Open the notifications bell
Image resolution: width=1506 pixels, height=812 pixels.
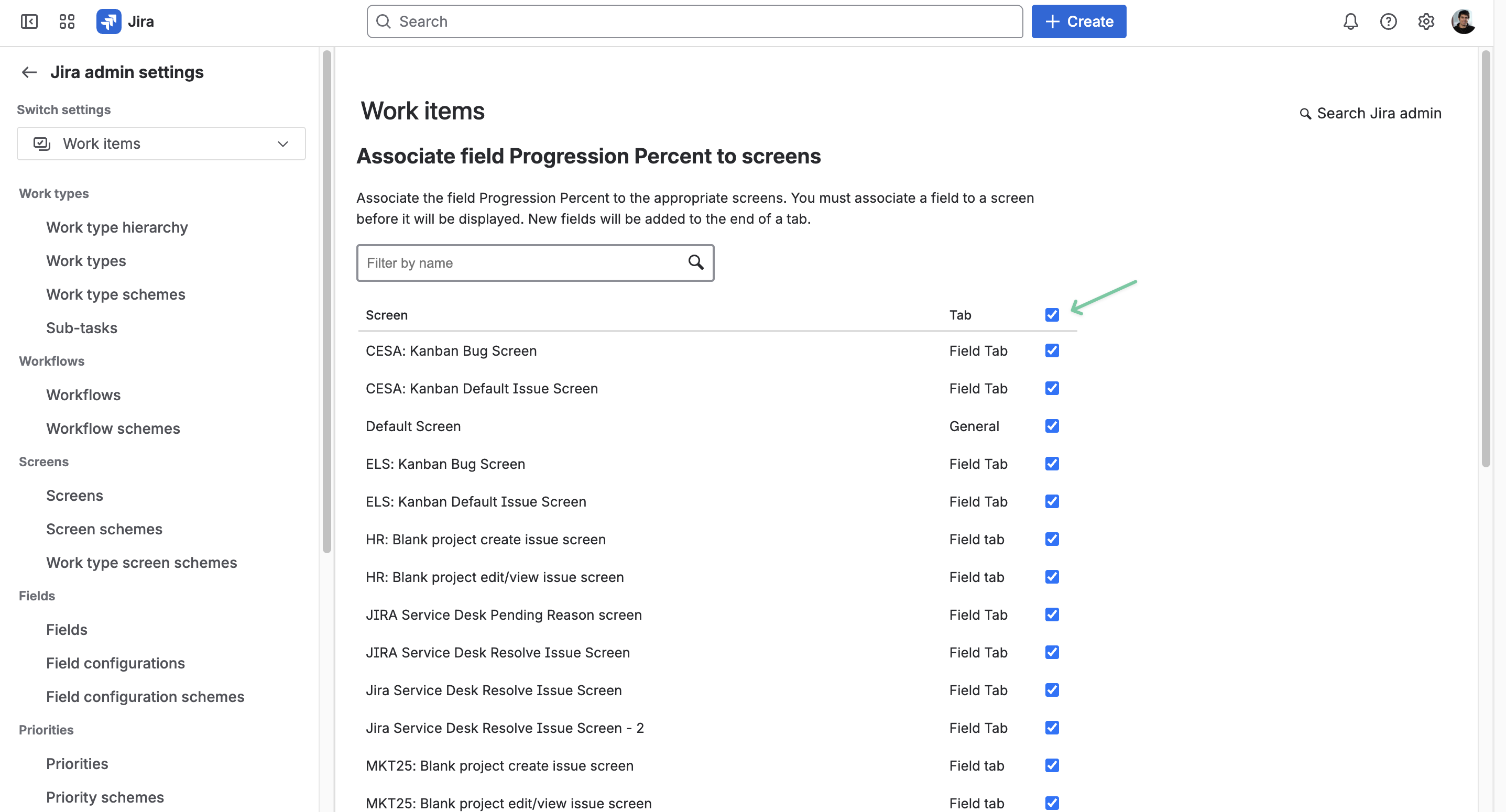1350,21
